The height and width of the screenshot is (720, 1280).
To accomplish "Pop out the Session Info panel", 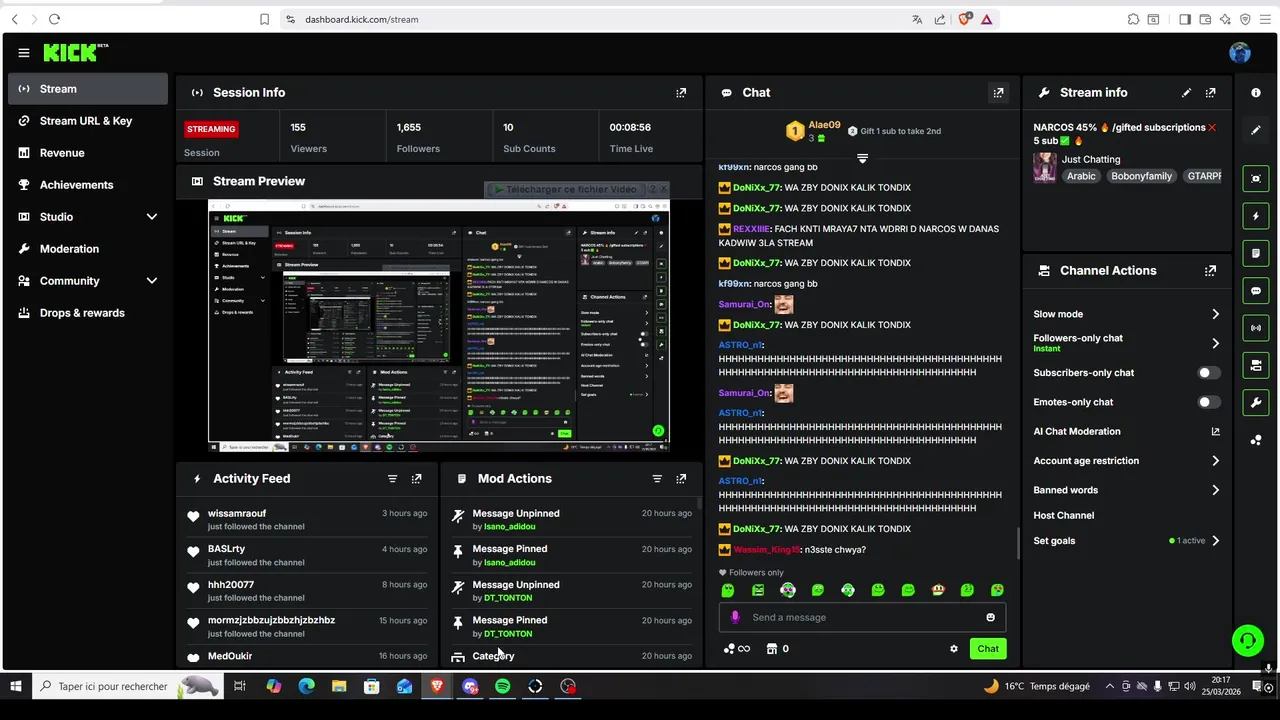I will point(681,93).
